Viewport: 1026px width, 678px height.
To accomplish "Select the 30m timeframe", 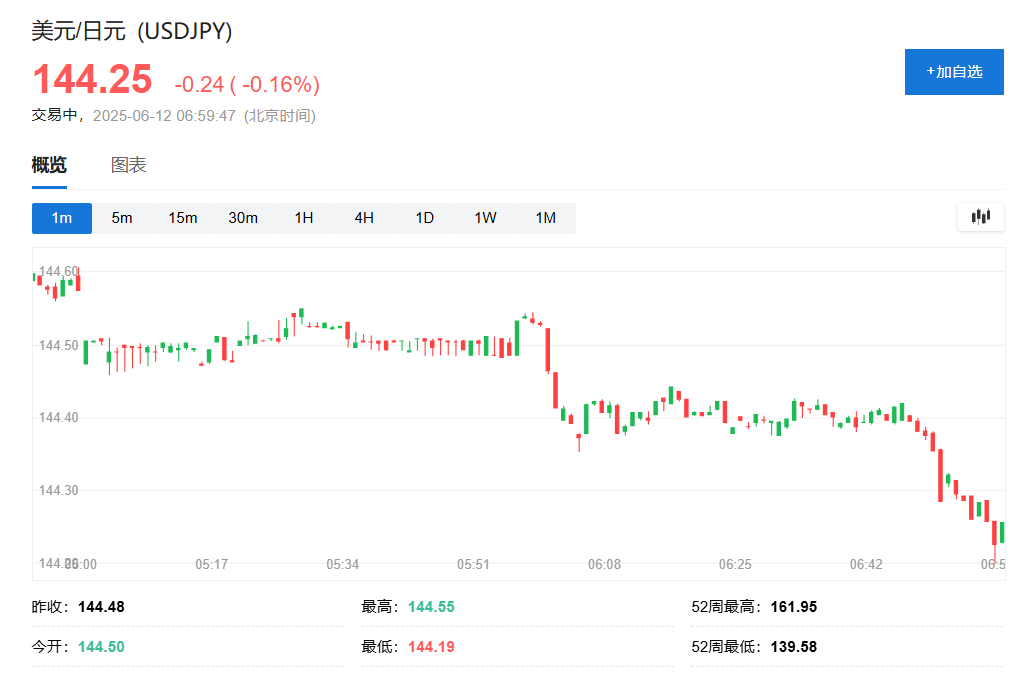I will [243, 218].
